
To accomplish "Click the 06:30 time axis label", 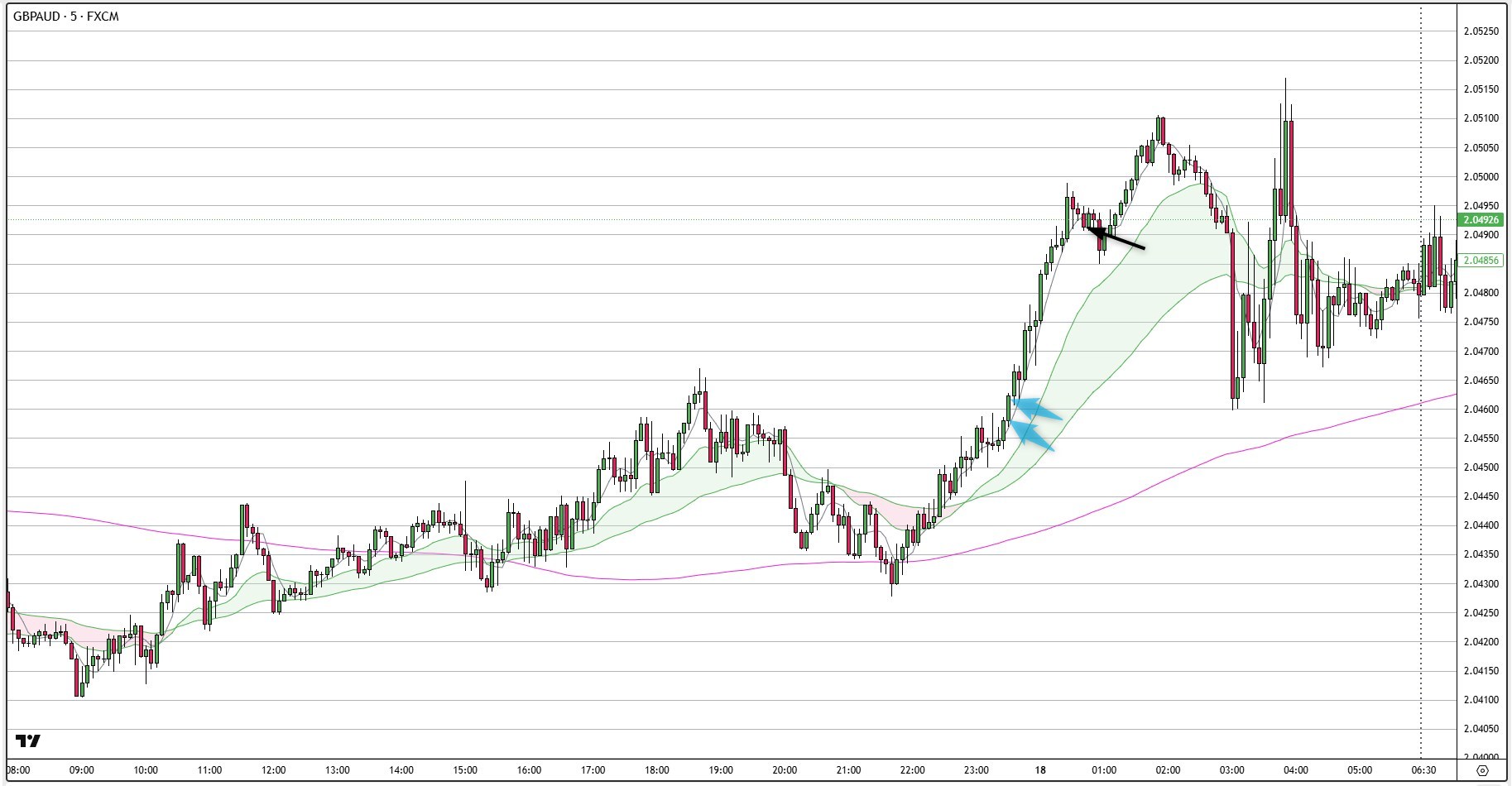I will pos(1423,770).
